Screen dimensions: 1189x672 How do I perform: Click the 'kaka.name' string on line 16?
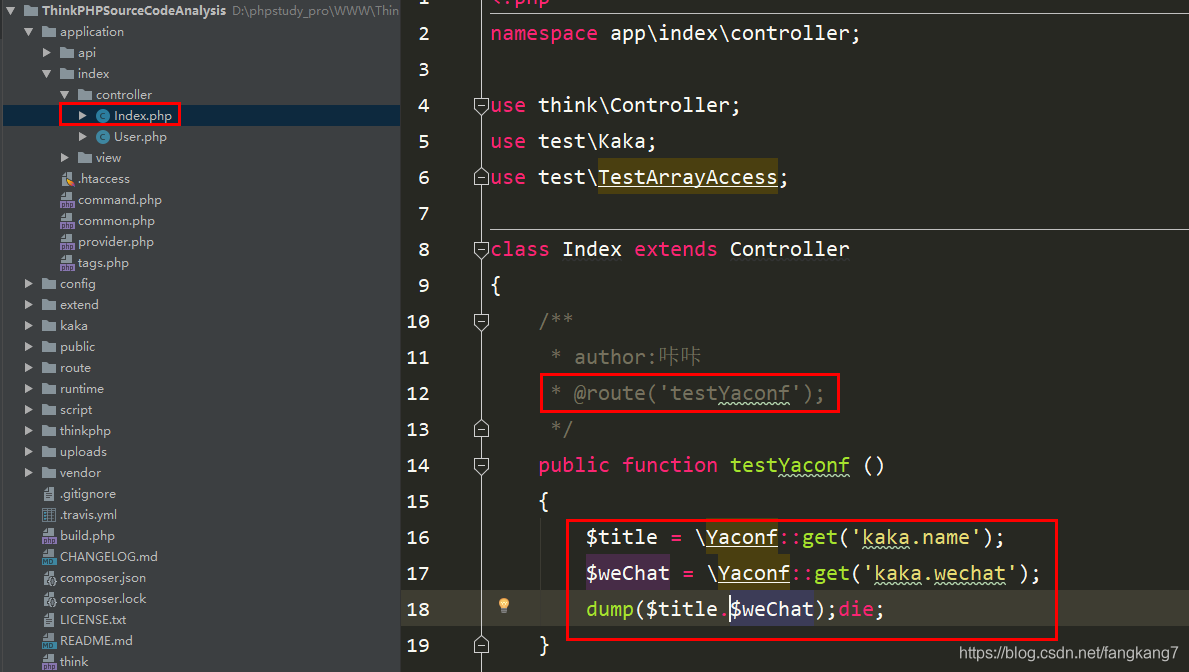916,538
